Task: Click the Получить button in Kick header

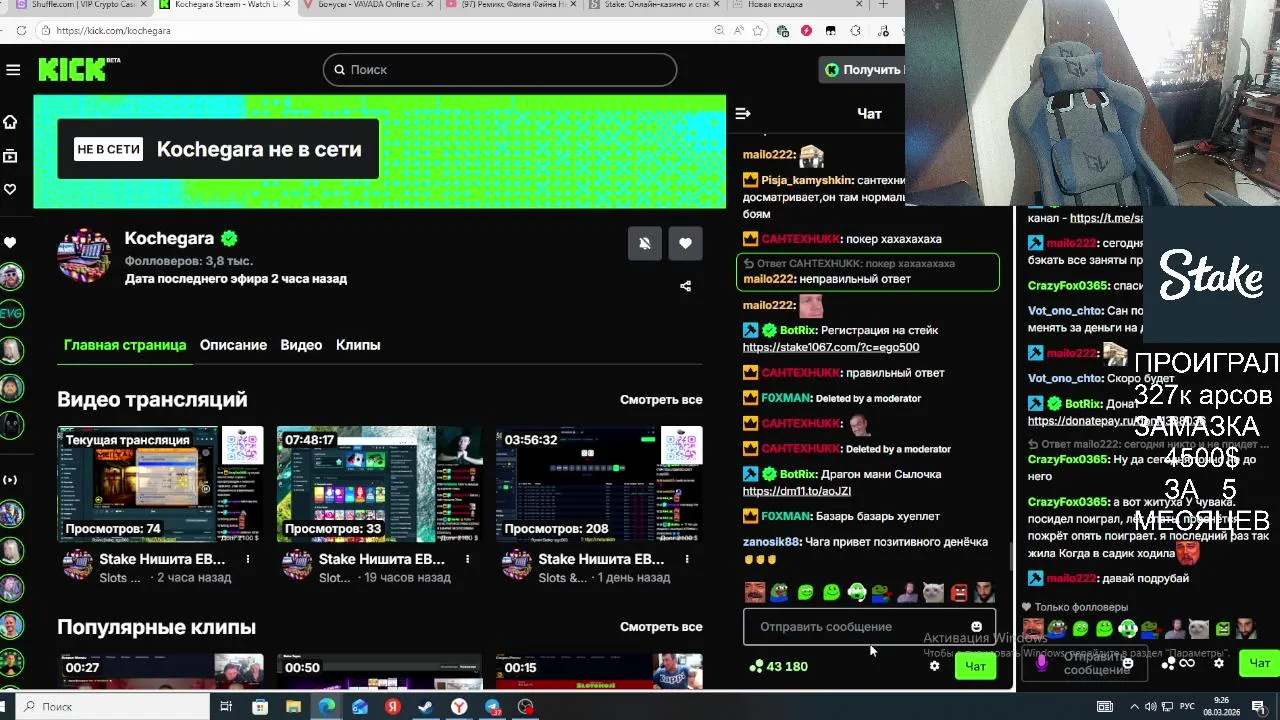Action: coord(862,70)
